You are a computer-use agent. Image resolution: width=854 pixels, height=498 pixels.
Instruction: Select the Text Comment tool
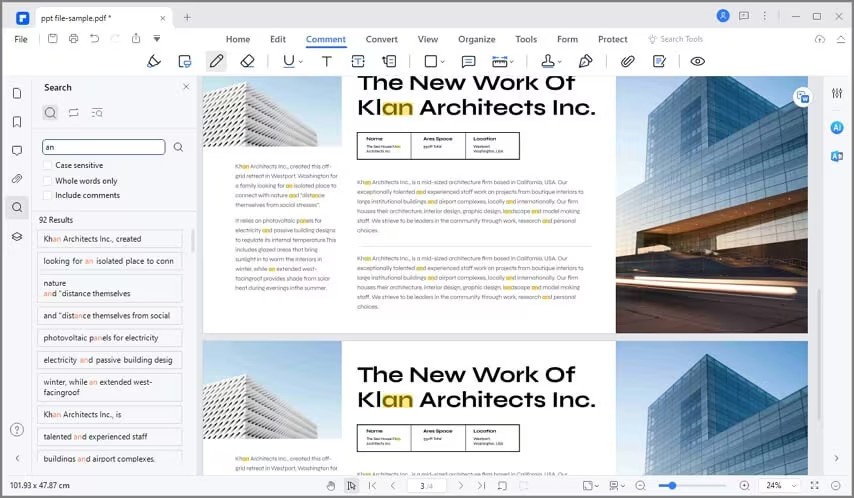pyautogui.click(x=327, y=62)
